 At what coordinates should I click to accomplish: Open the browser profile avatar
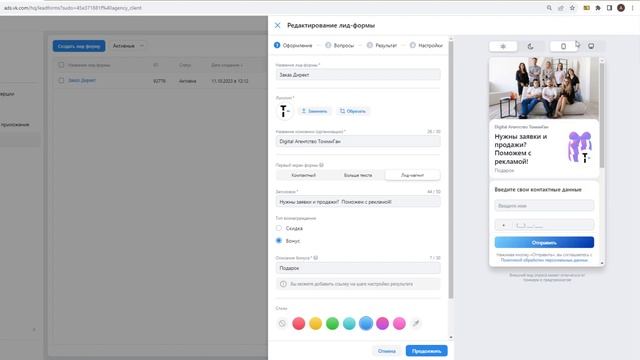pos(621,8)
